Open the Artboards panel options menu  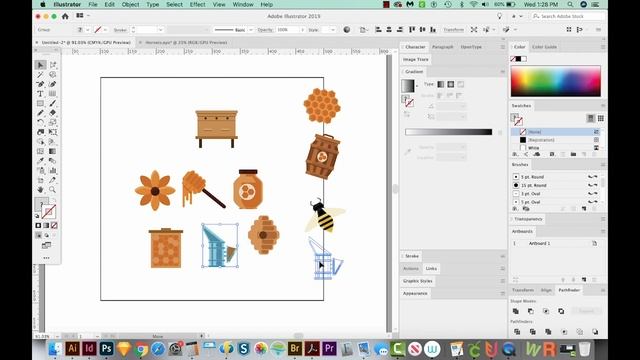[x=603, y=231]
